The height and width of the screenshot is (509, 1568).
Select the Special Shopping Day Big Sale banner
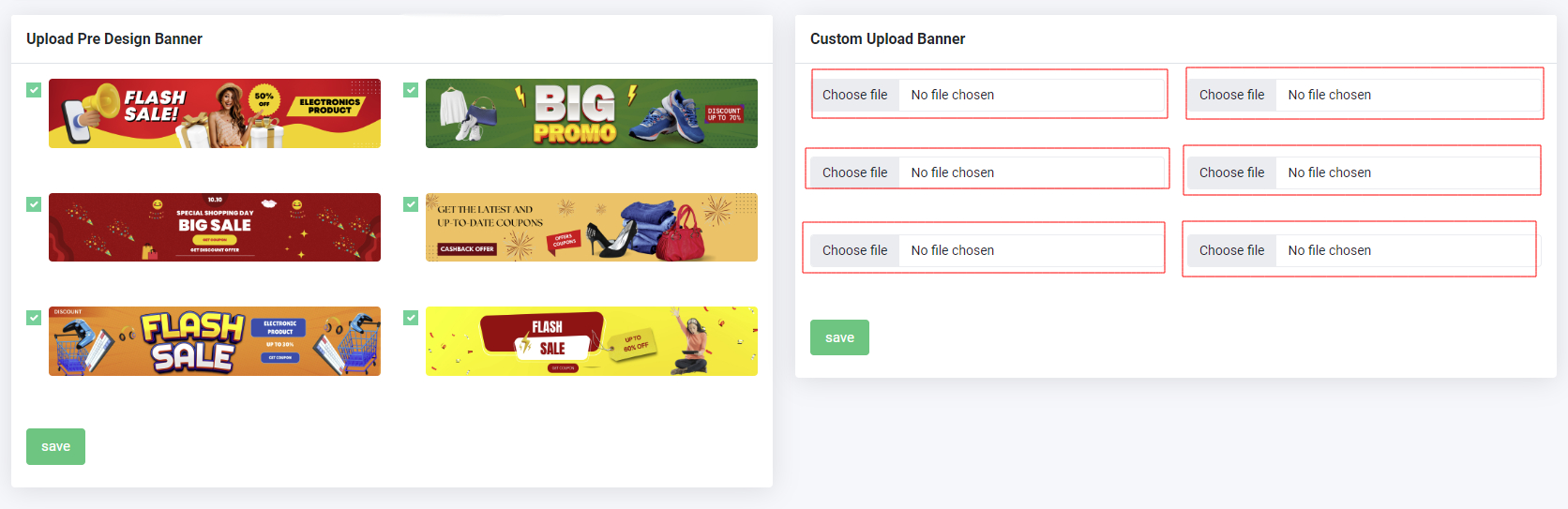tap(215, 227)
